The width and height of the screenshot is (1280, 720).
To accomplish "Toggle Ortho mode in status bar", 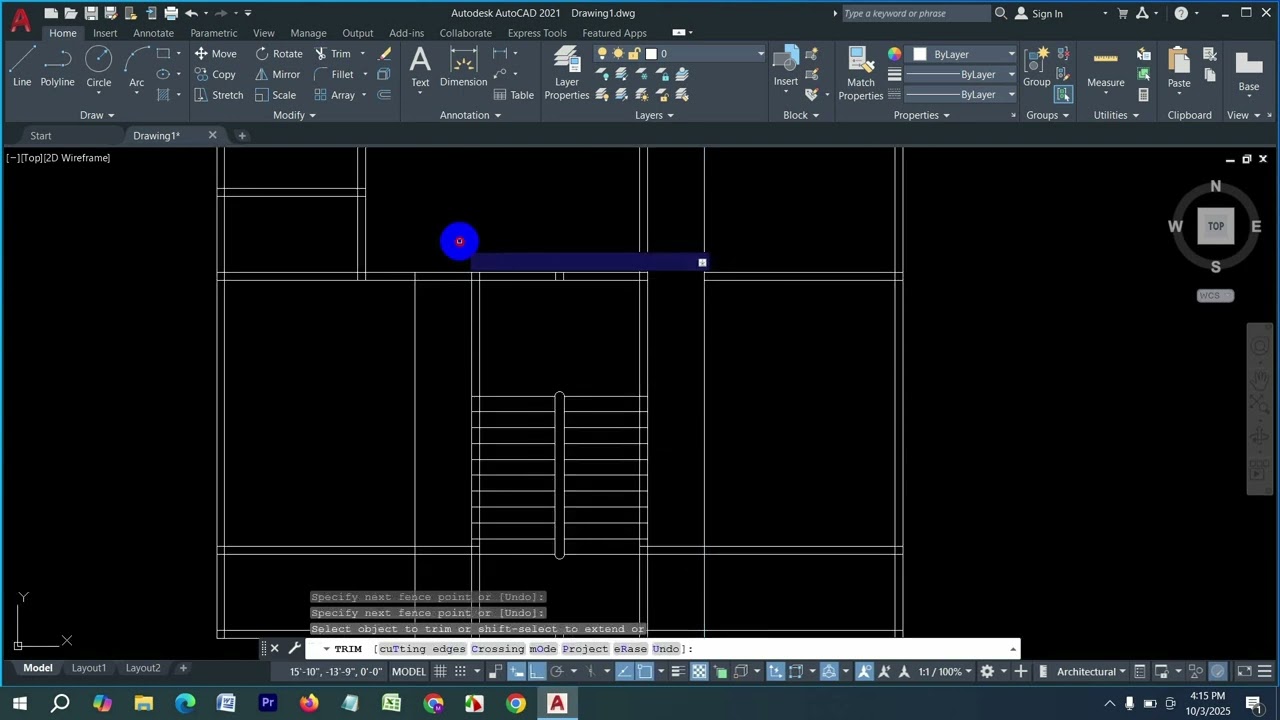I will pyautogui.click(x=537, y=671).
